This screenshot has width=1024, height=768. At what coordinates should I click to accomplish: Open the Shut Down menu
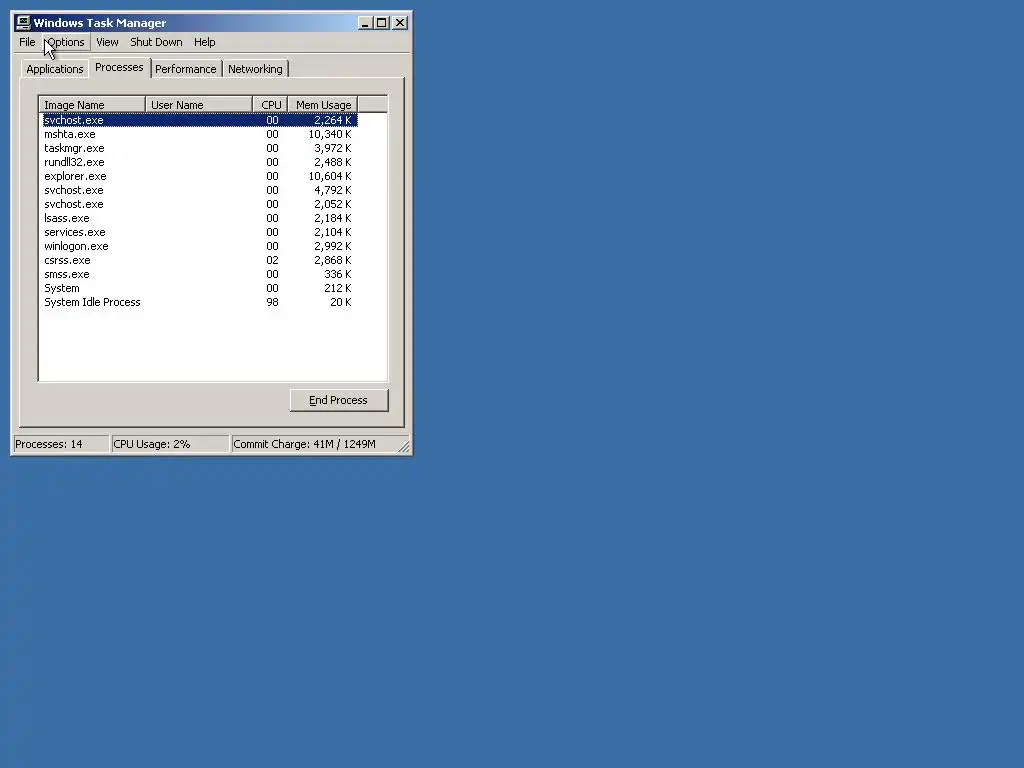pyautogui.click(x=156, y=42)
